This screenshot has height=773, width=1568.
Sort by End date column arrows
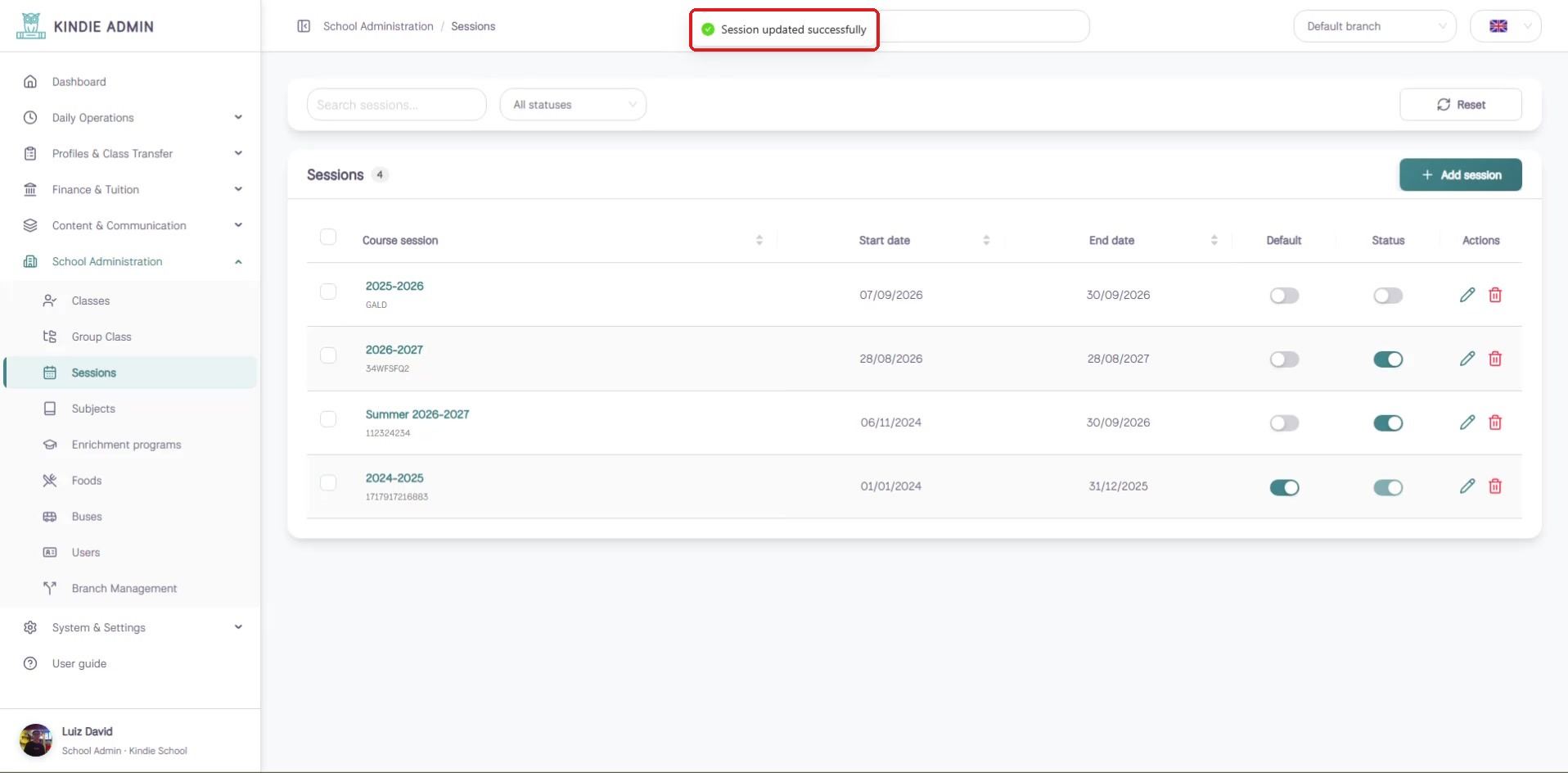coord(1214,240)
